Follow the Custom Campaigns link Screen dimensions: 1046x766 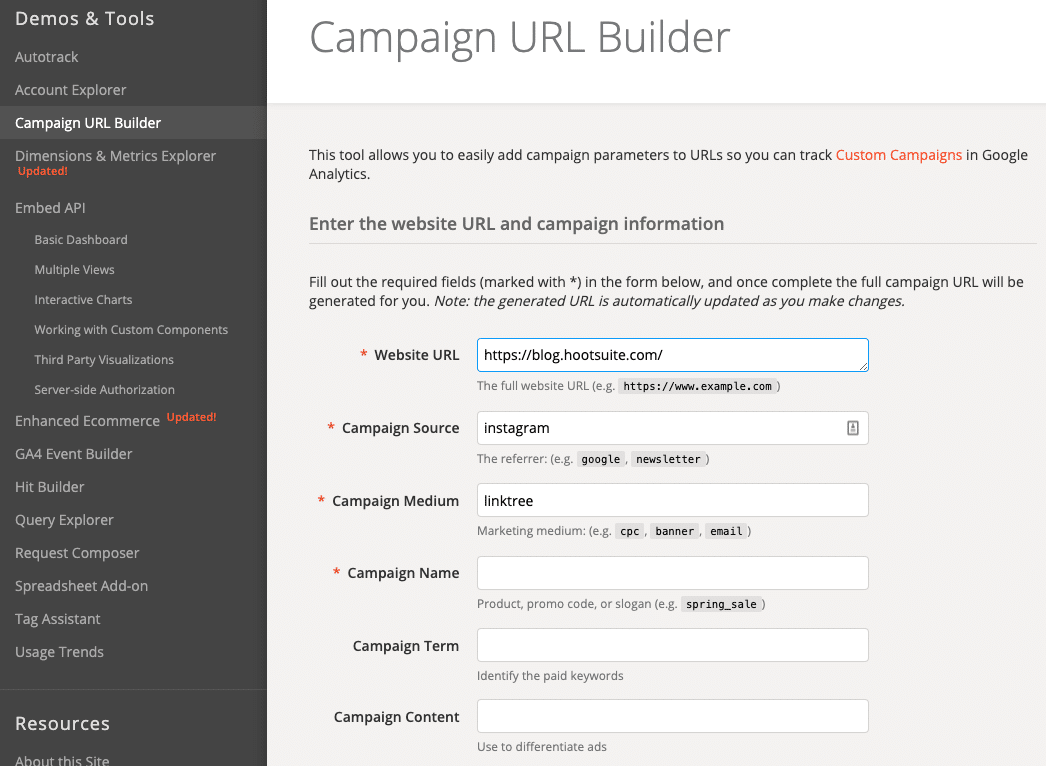(x=899, y=155)
